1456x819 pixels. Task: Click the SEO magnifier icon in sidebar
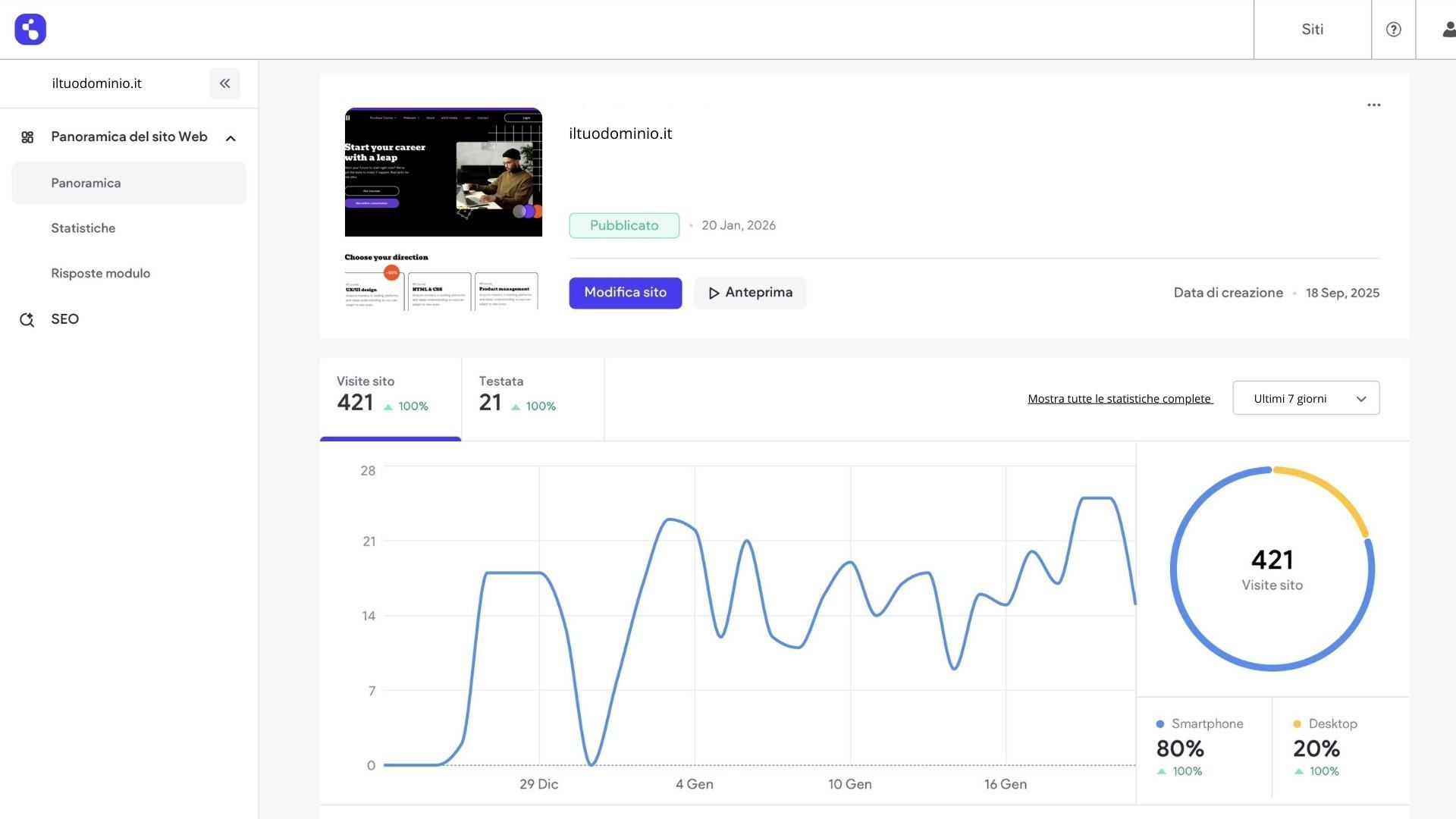(27, 319)
